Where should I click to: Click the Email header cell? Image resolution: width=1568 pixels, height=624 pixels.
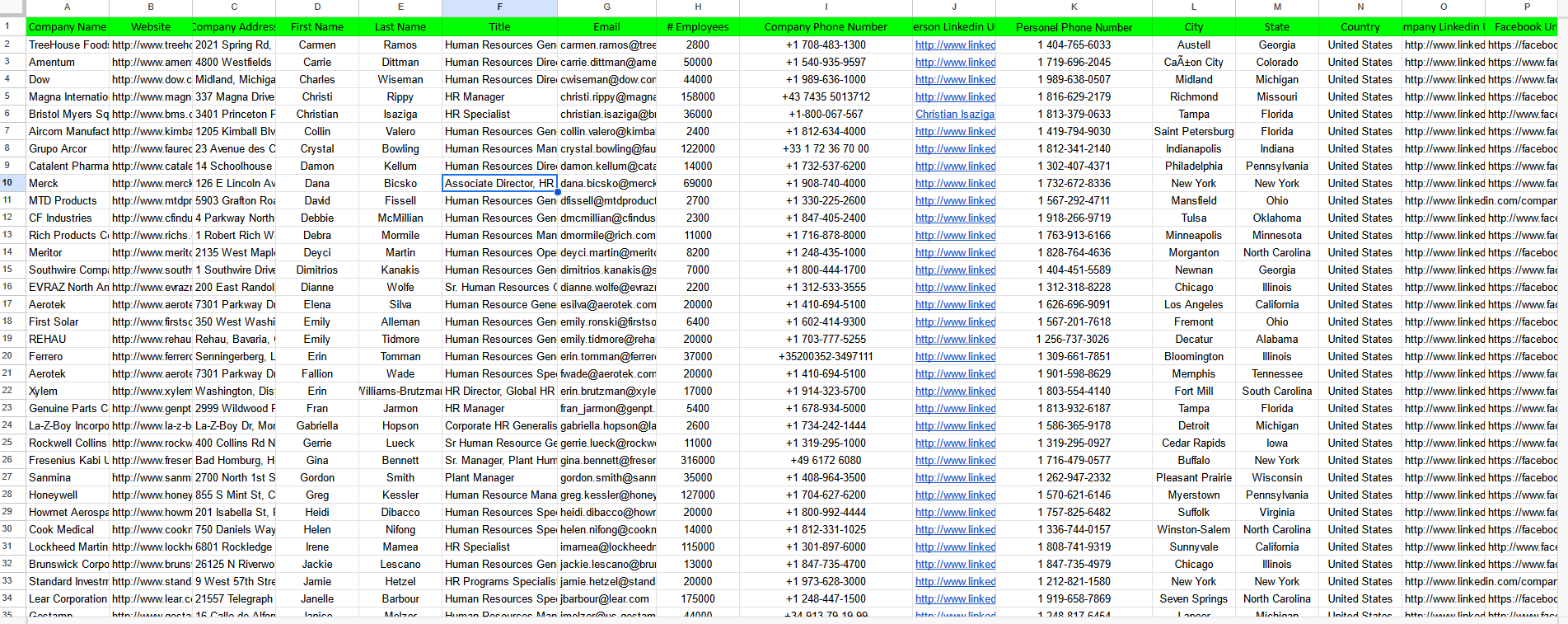coord(607,27)
